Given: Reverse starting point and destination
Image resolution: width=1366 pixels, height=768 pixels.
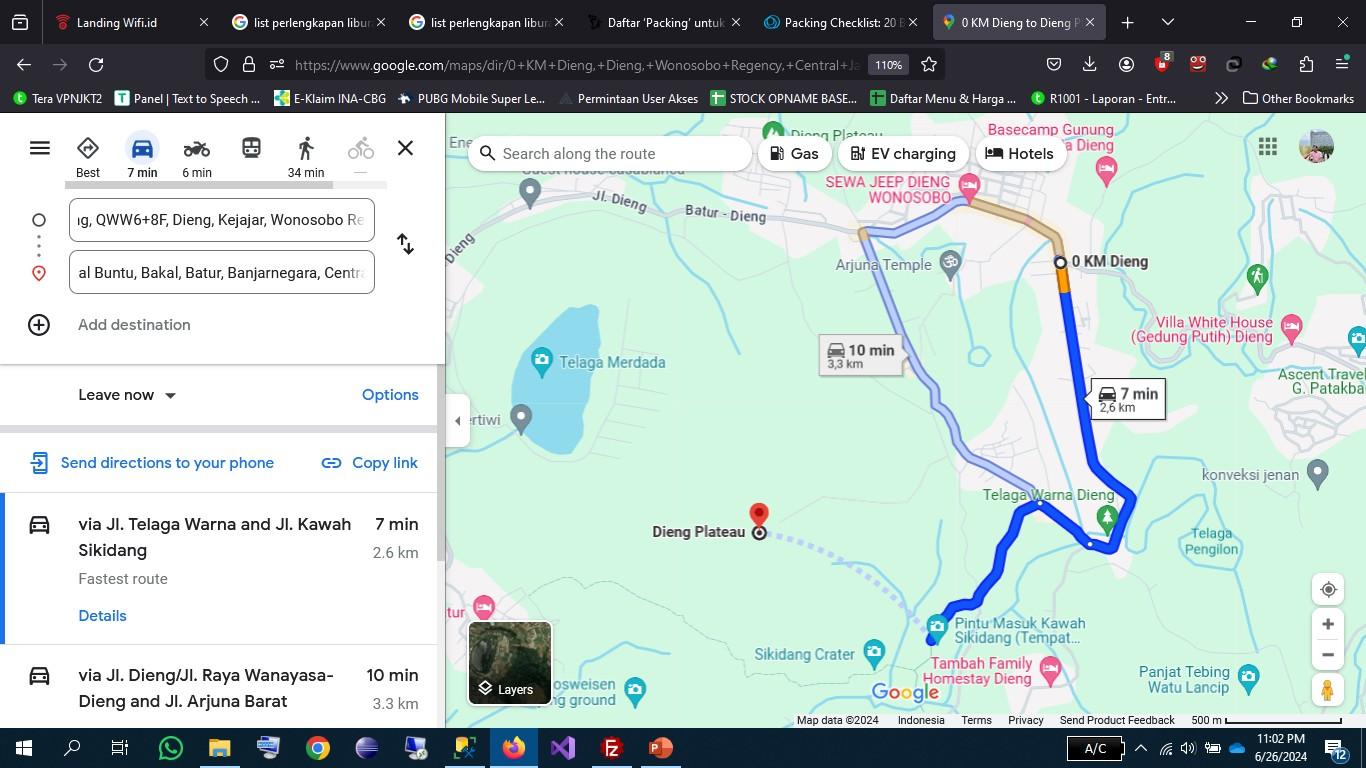Looking at the screenshot, I should (405, 244).
